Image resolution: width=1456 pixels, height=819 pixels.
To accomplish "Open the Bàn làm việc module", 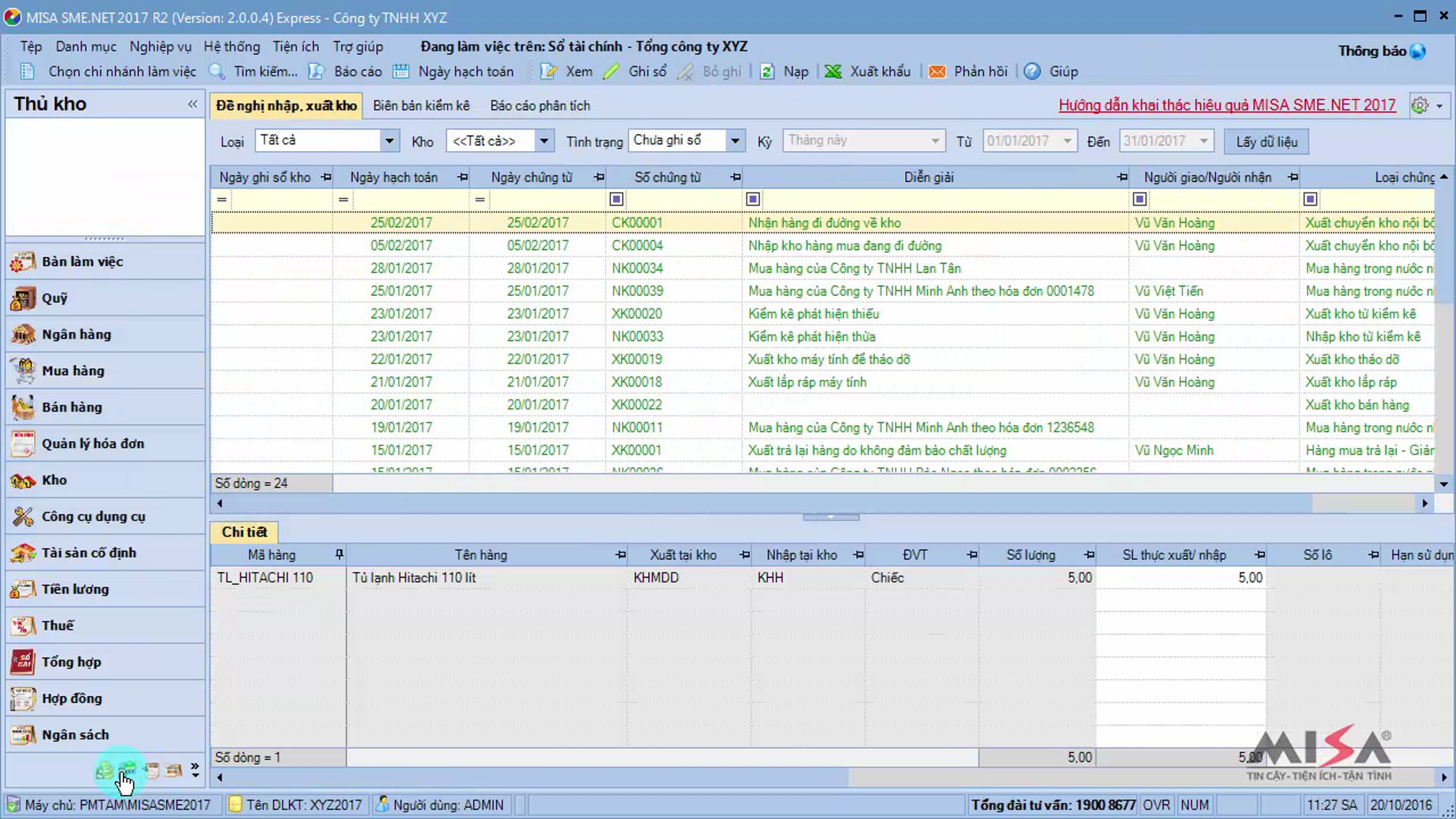I will (105, 261).
